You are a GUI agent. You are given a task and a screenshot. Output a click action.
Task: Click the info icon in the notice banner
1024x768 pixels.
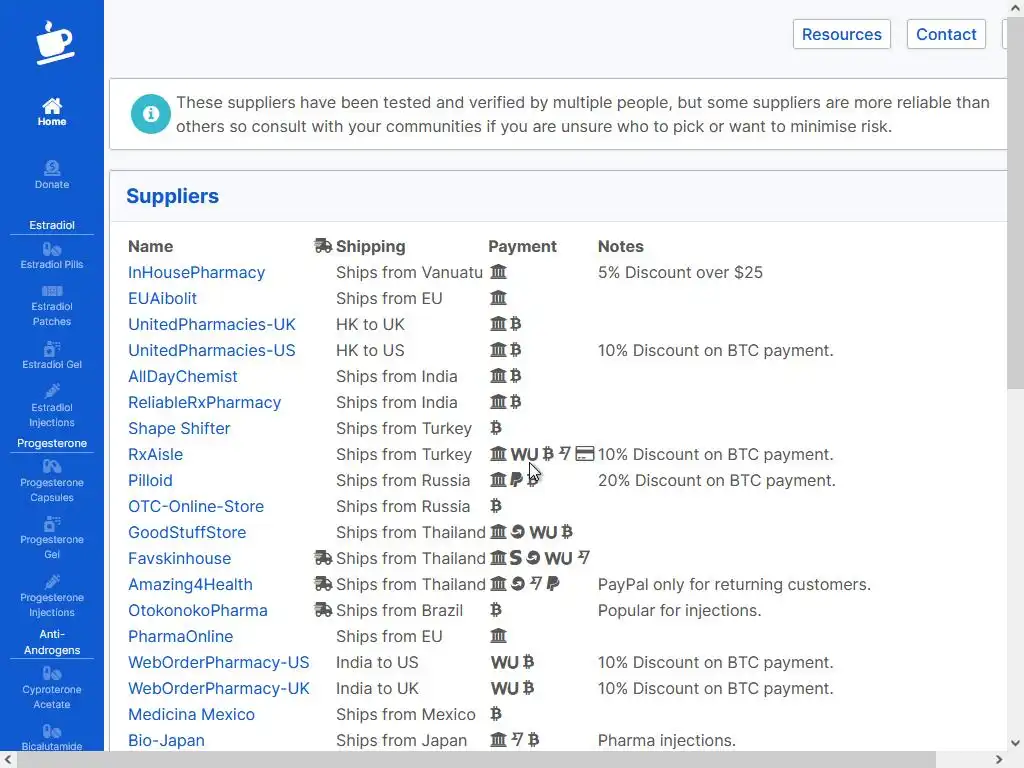click(151, 114)
